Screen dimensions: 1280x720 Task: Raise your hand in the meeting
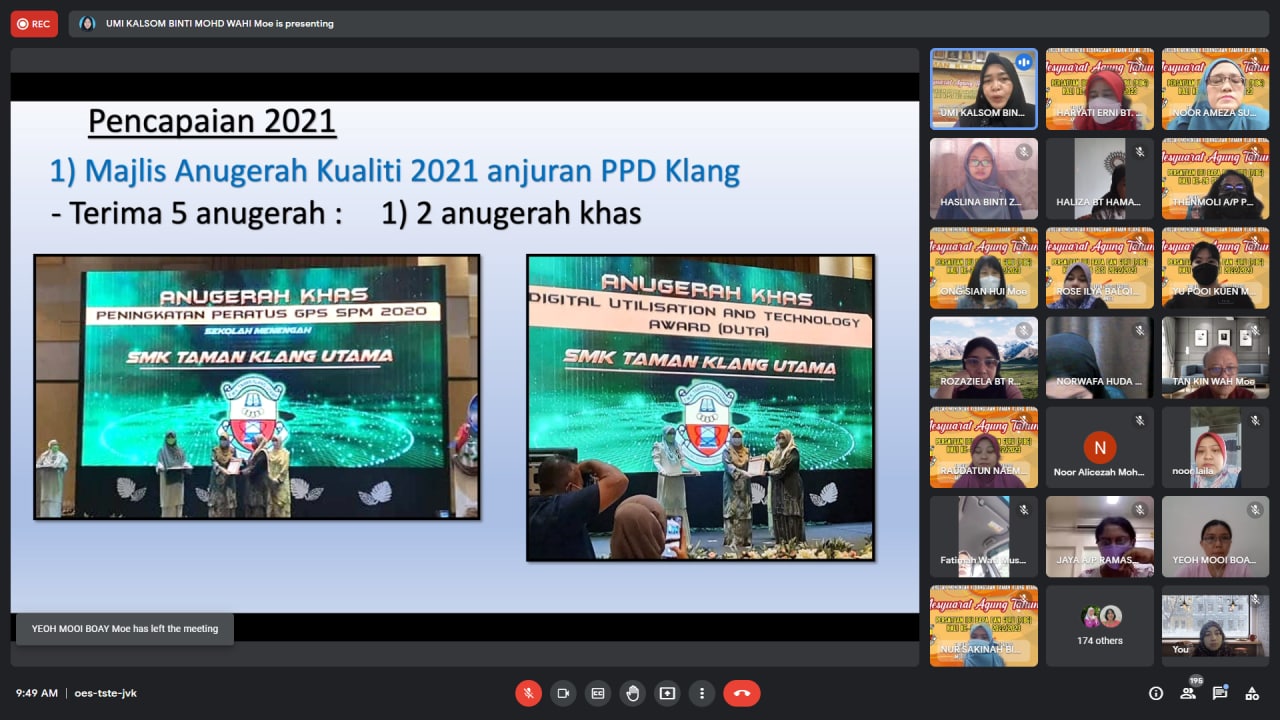tap(632, 693)
